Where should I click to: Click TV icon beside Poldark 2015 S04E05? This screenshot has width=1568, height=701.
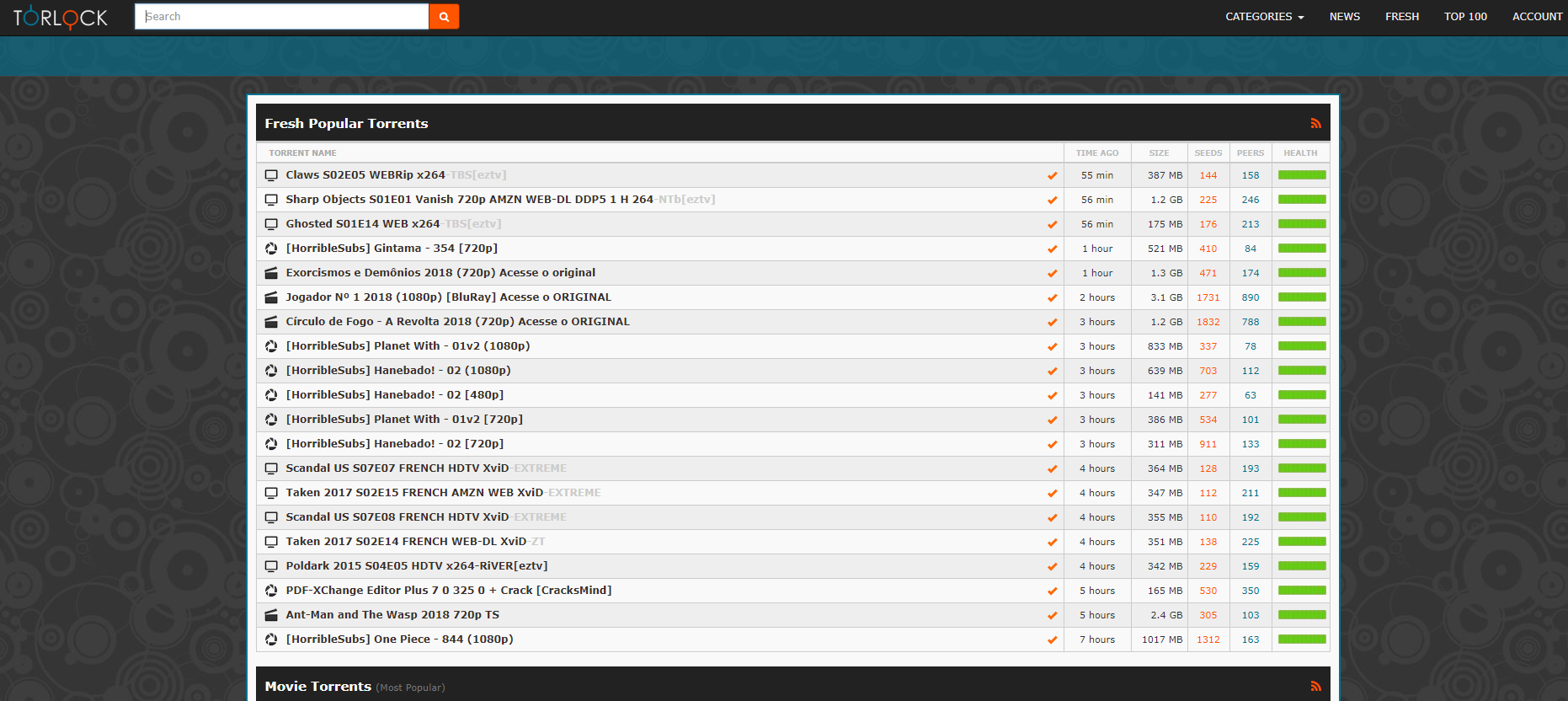click(x=271, y=566)
